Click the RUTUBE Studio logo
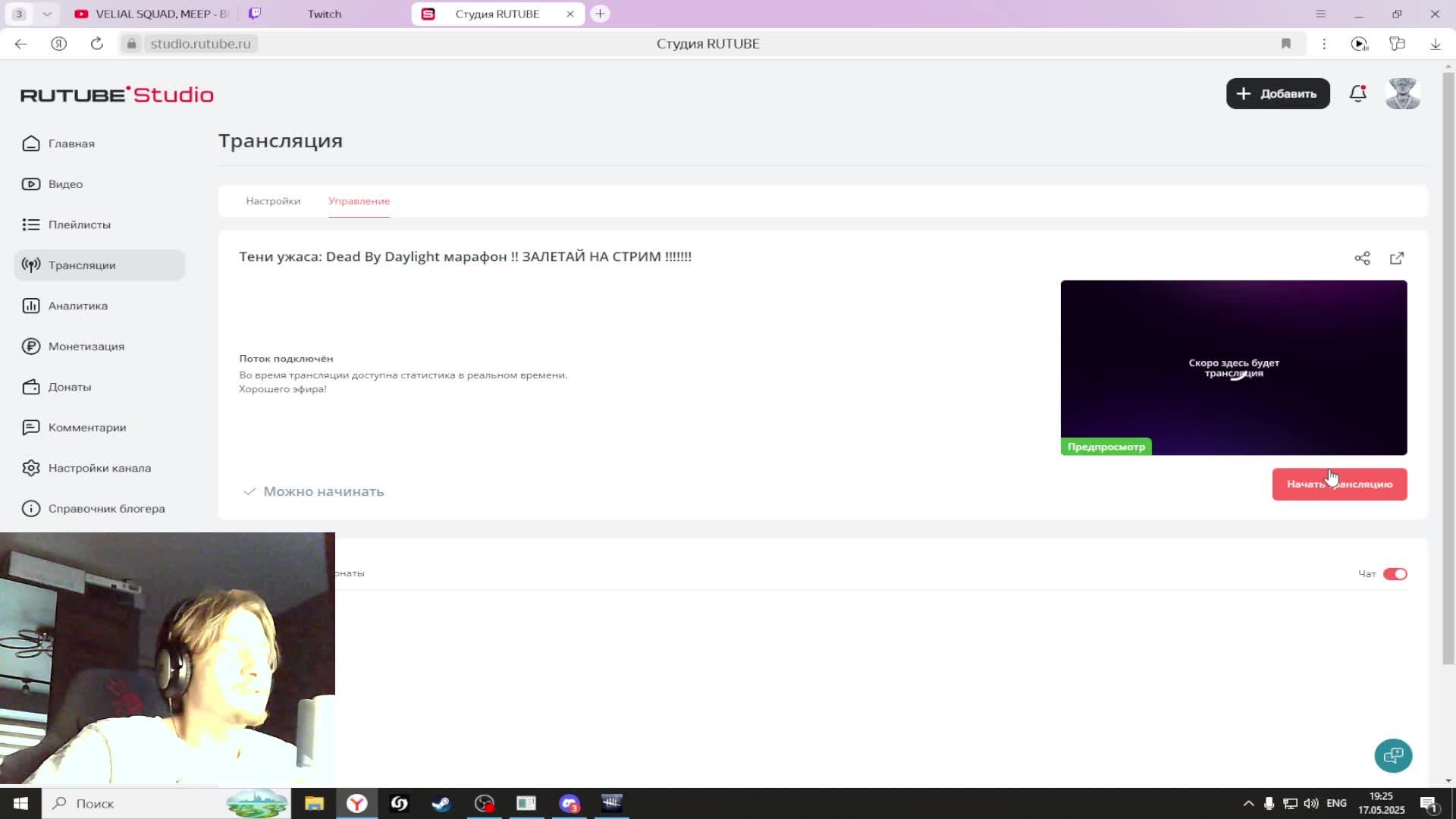The height and width of the screenshot is (819, 1456). pos(117,94)
